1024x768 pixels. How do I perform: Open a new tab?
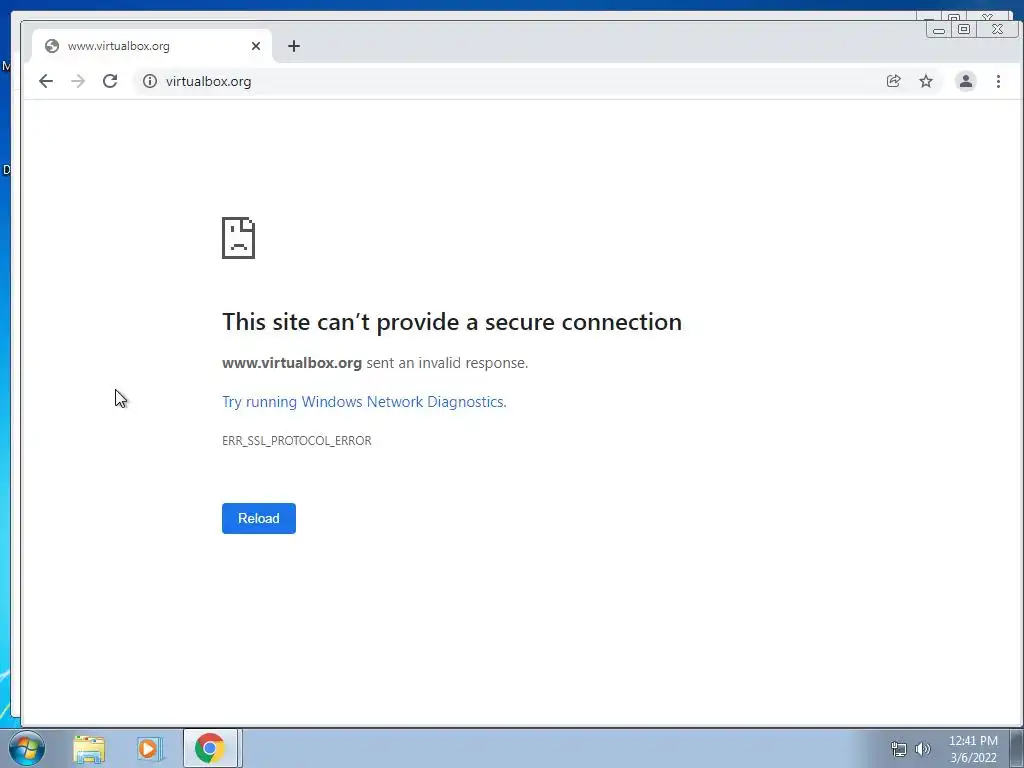[x=294, y=46]
